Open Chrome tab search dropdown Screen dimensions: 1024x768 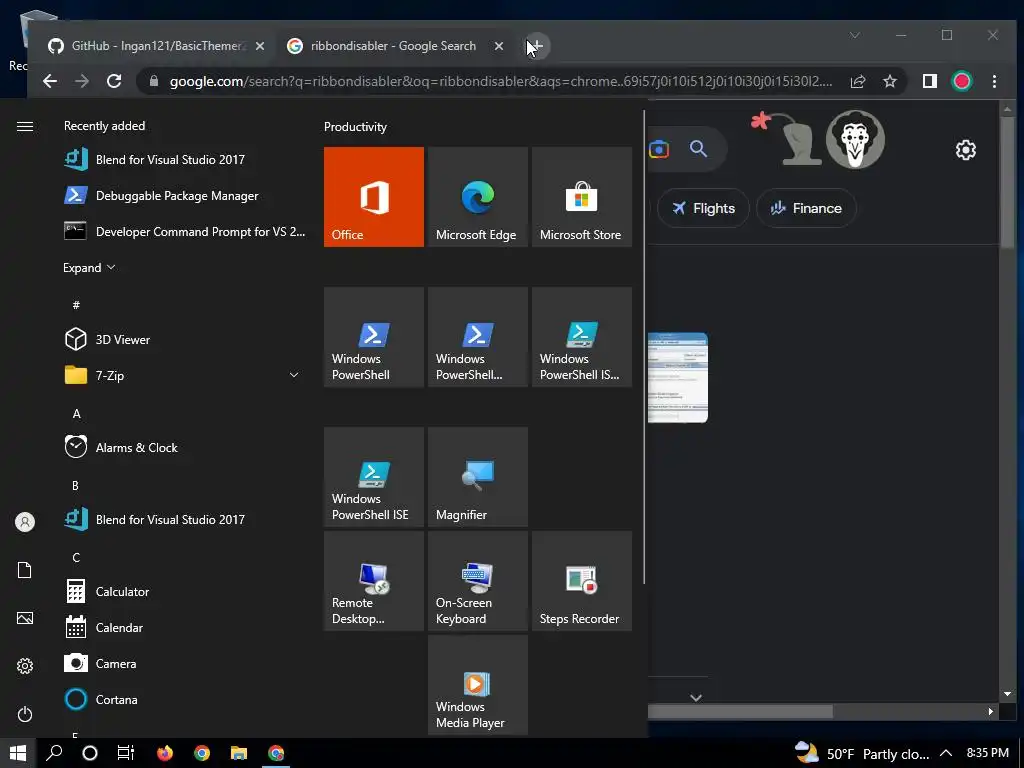[x=855, y=35]
